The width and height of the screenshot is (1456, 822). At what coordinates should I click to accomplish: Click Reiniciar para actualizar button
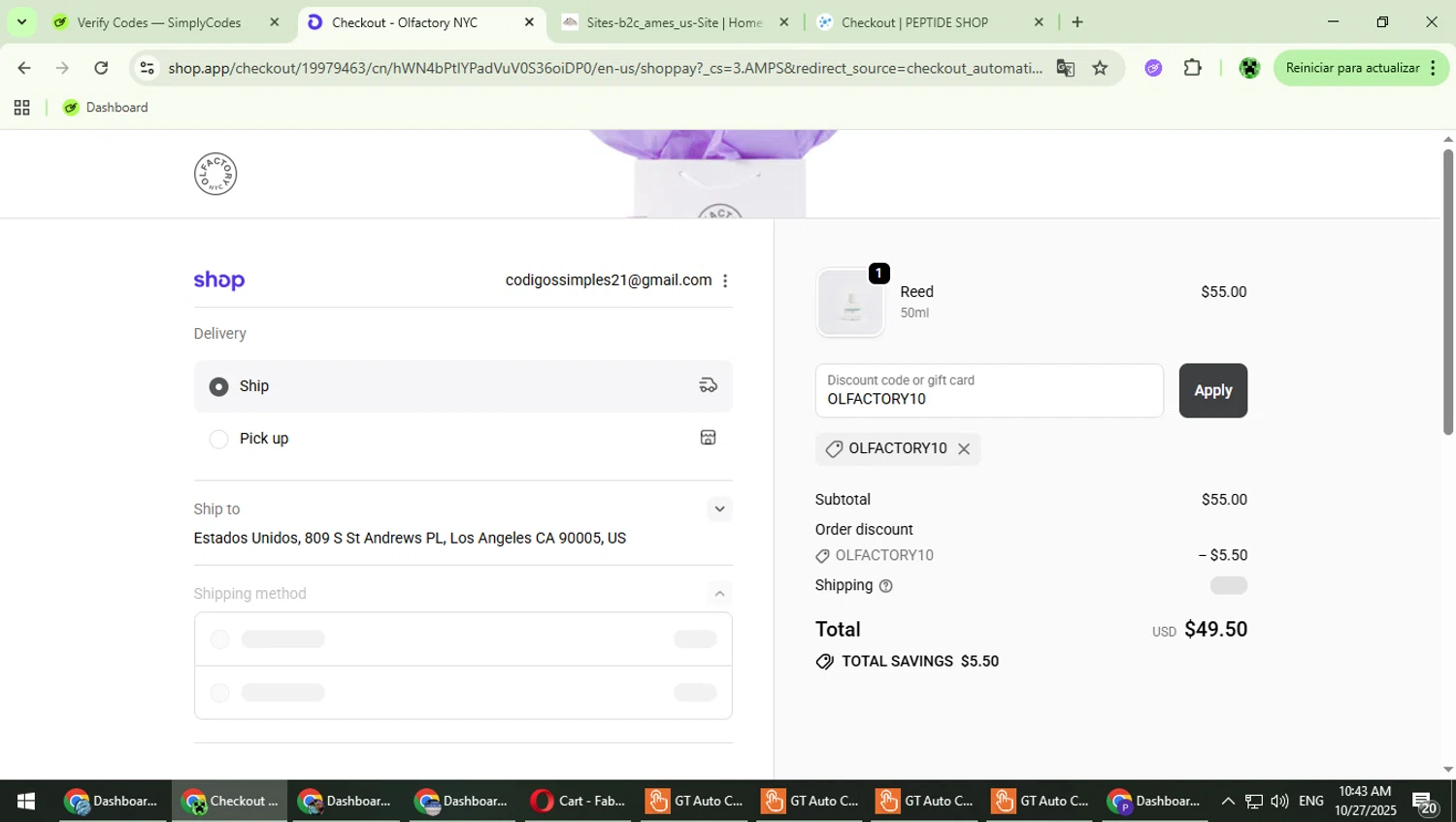[1361, 68]
